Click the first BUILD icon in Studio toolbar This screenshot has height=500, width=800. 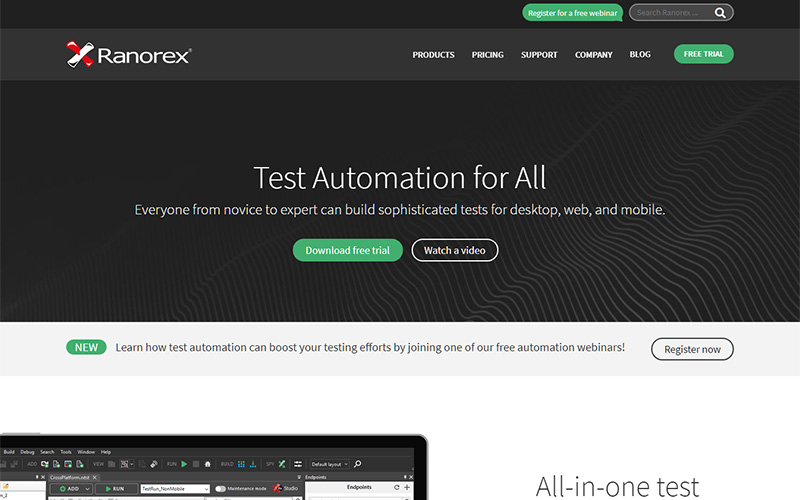[x=241, y=464]
